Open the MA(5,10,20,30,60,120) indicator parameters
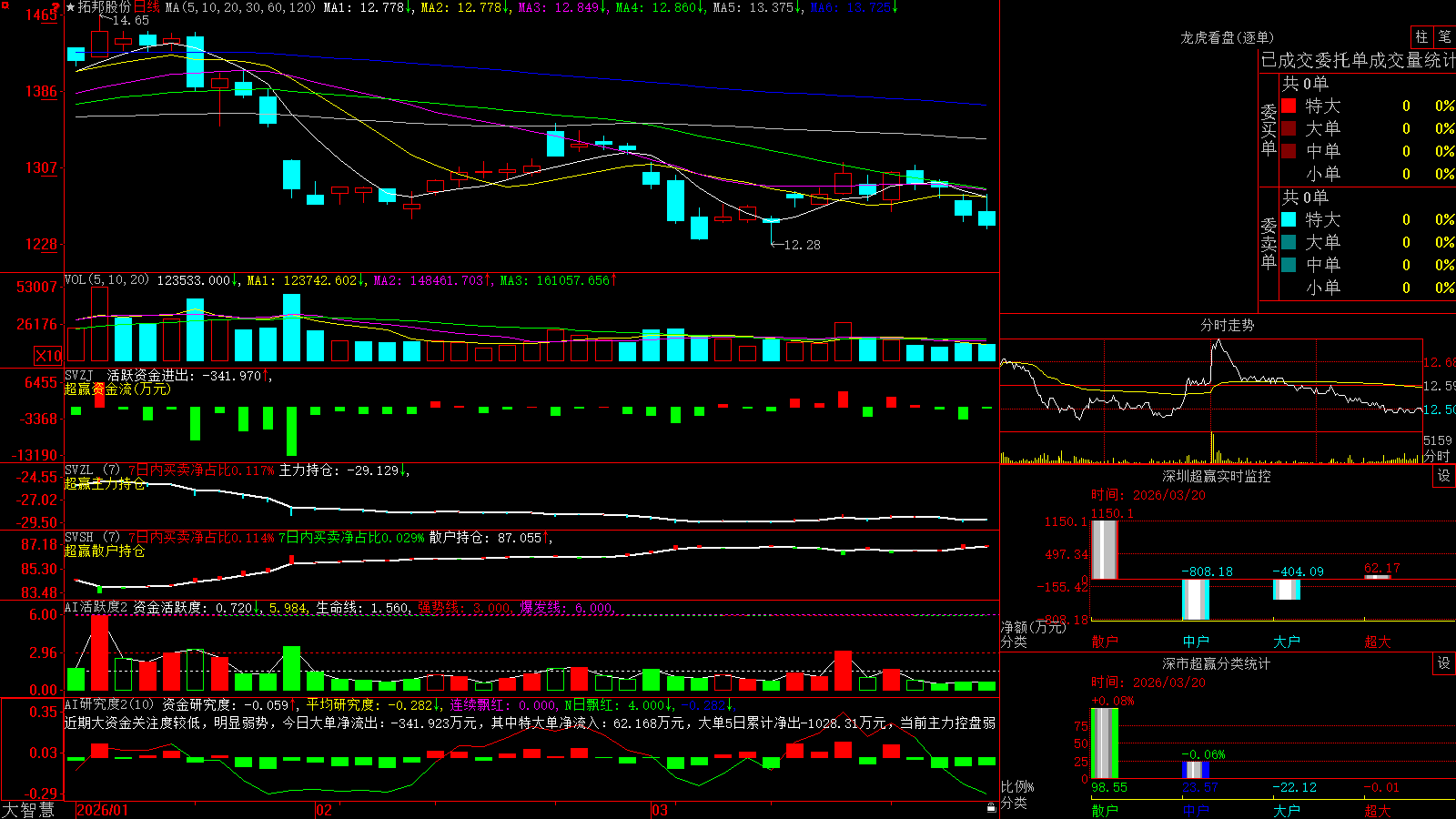1456x819 pixels. point(240,7)
